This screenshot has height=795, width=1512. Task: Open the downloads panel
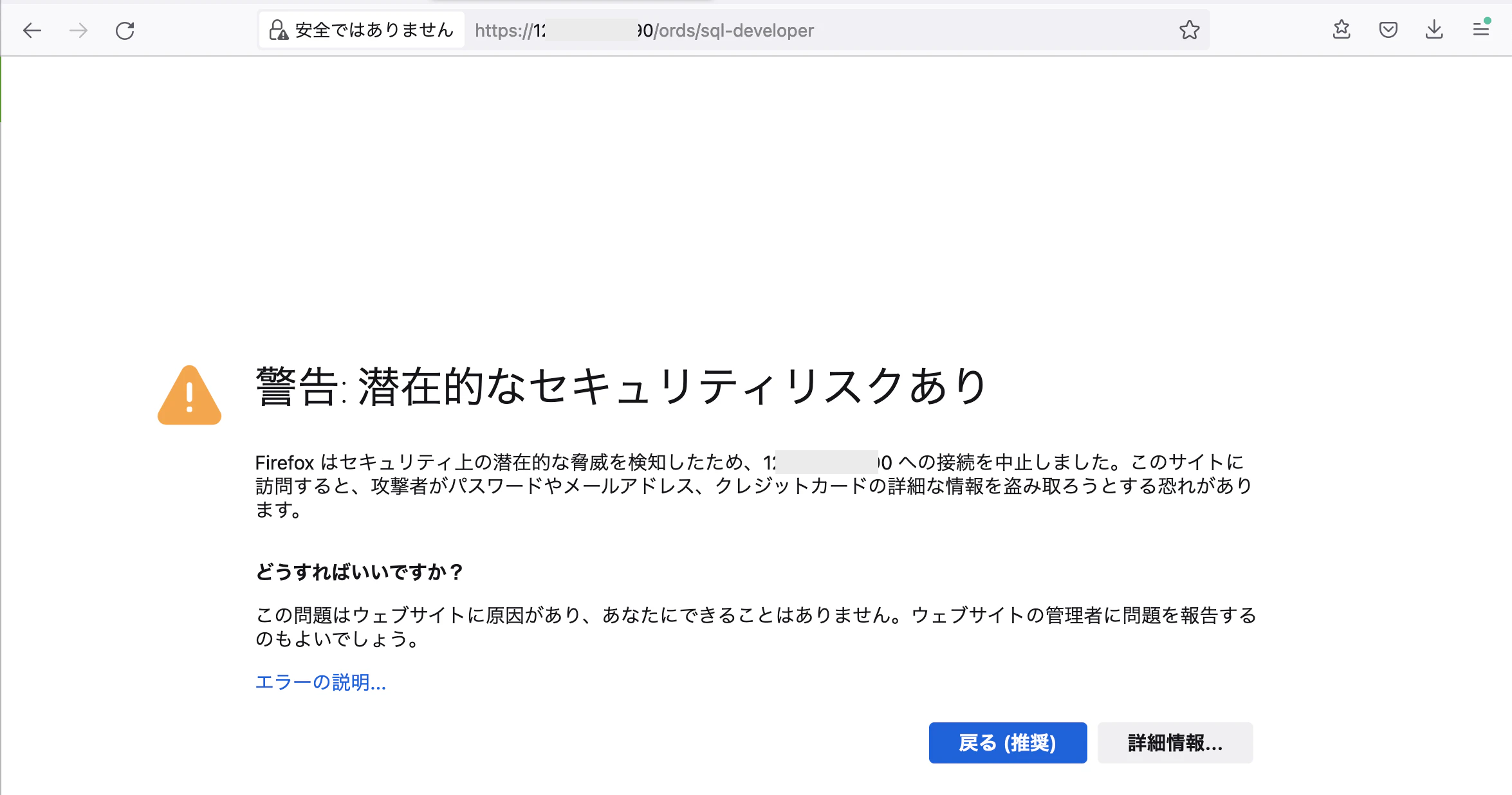(x=1434, y=30)
